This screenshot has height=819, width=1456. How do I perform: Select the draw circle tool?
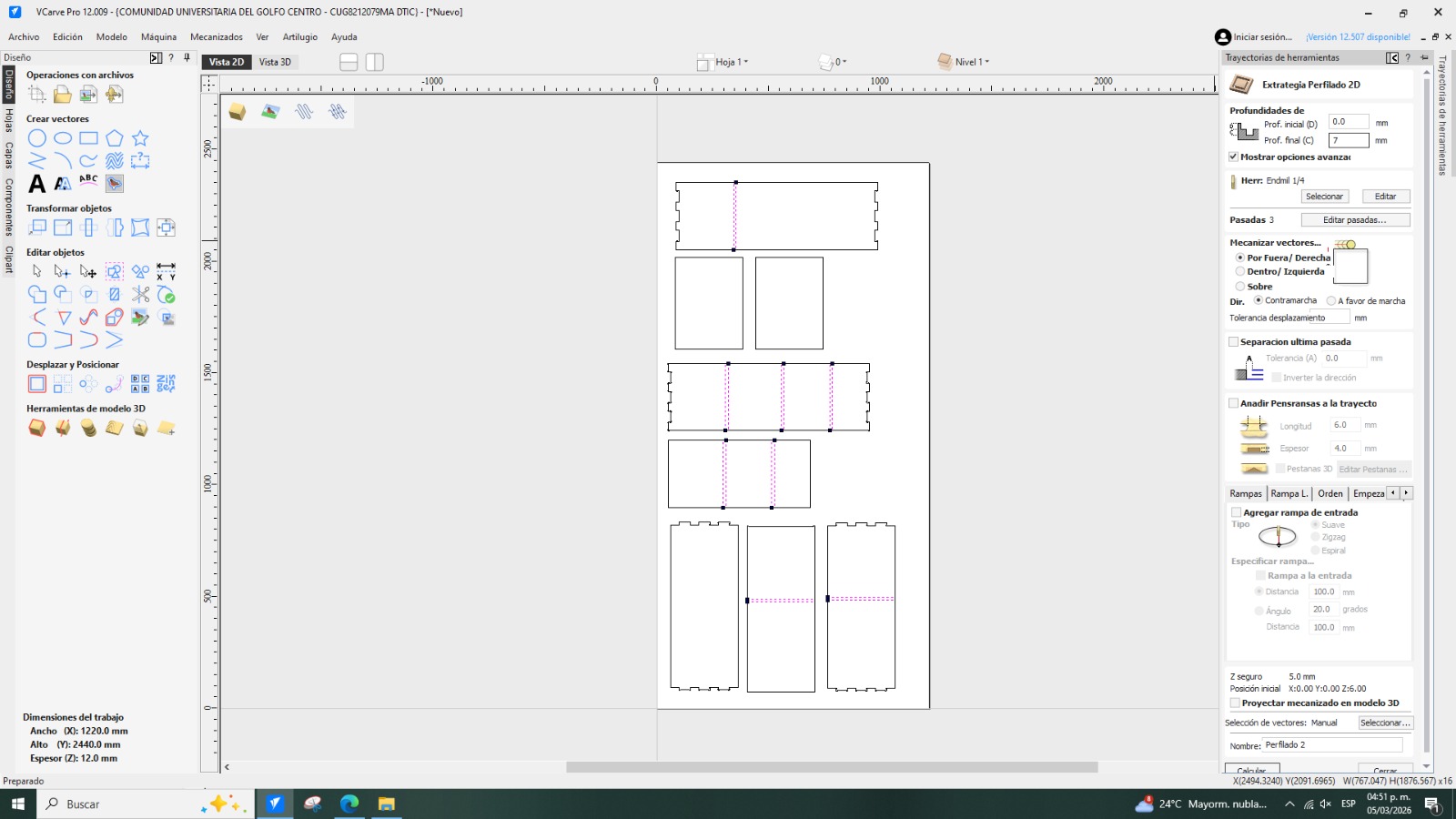37,138
